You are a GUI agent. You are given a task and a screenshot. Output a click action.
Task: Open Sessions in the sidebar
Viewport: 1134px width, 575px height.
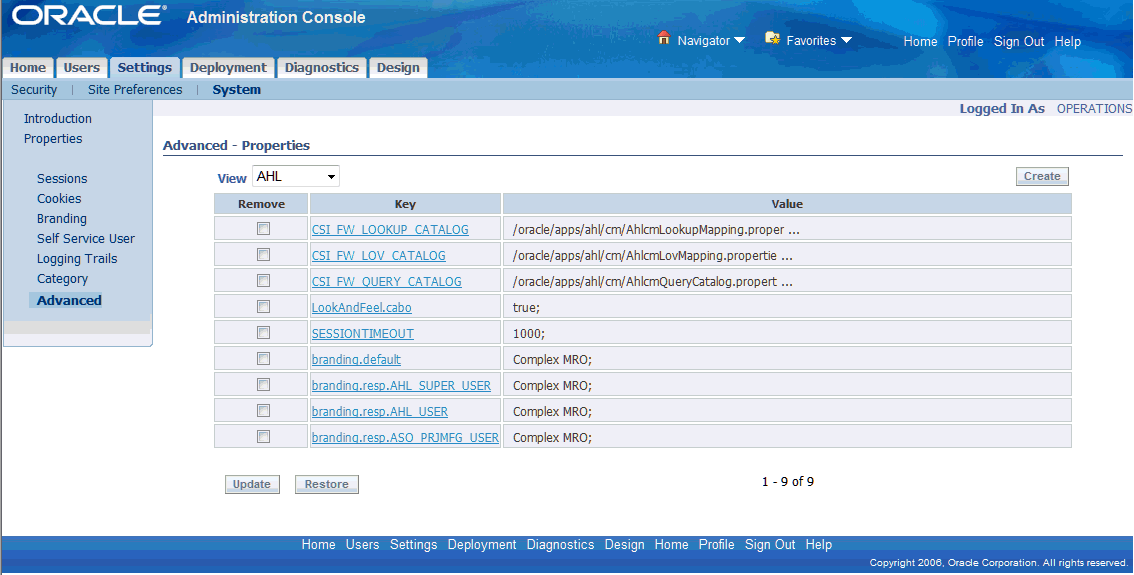(62, 179)
